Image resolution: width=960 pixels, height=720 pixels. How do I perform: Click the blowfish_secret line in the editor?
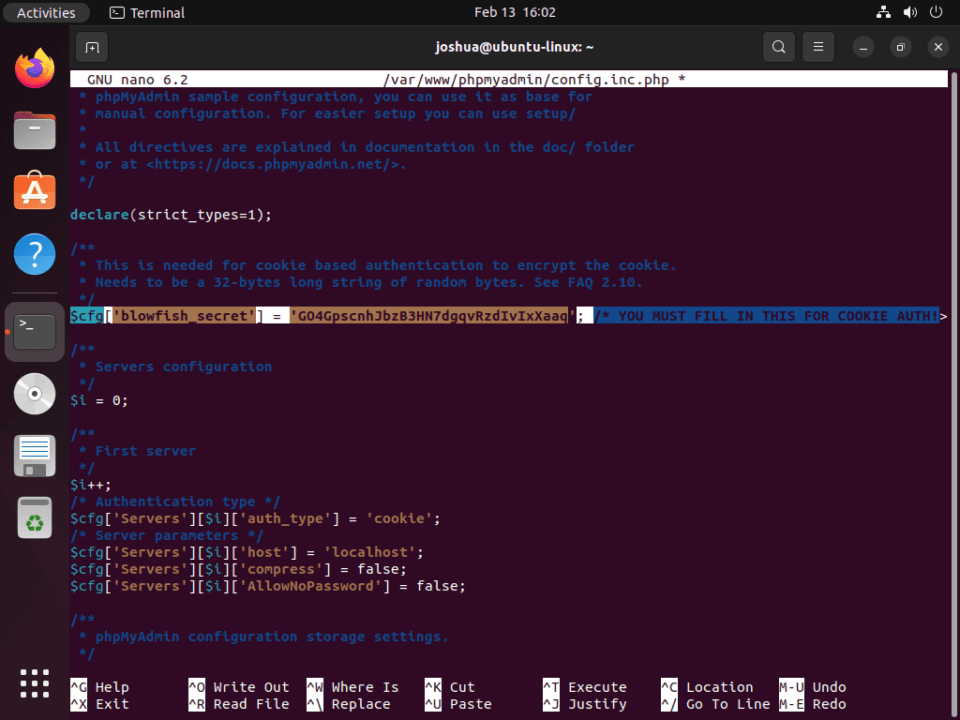point(300,315)
